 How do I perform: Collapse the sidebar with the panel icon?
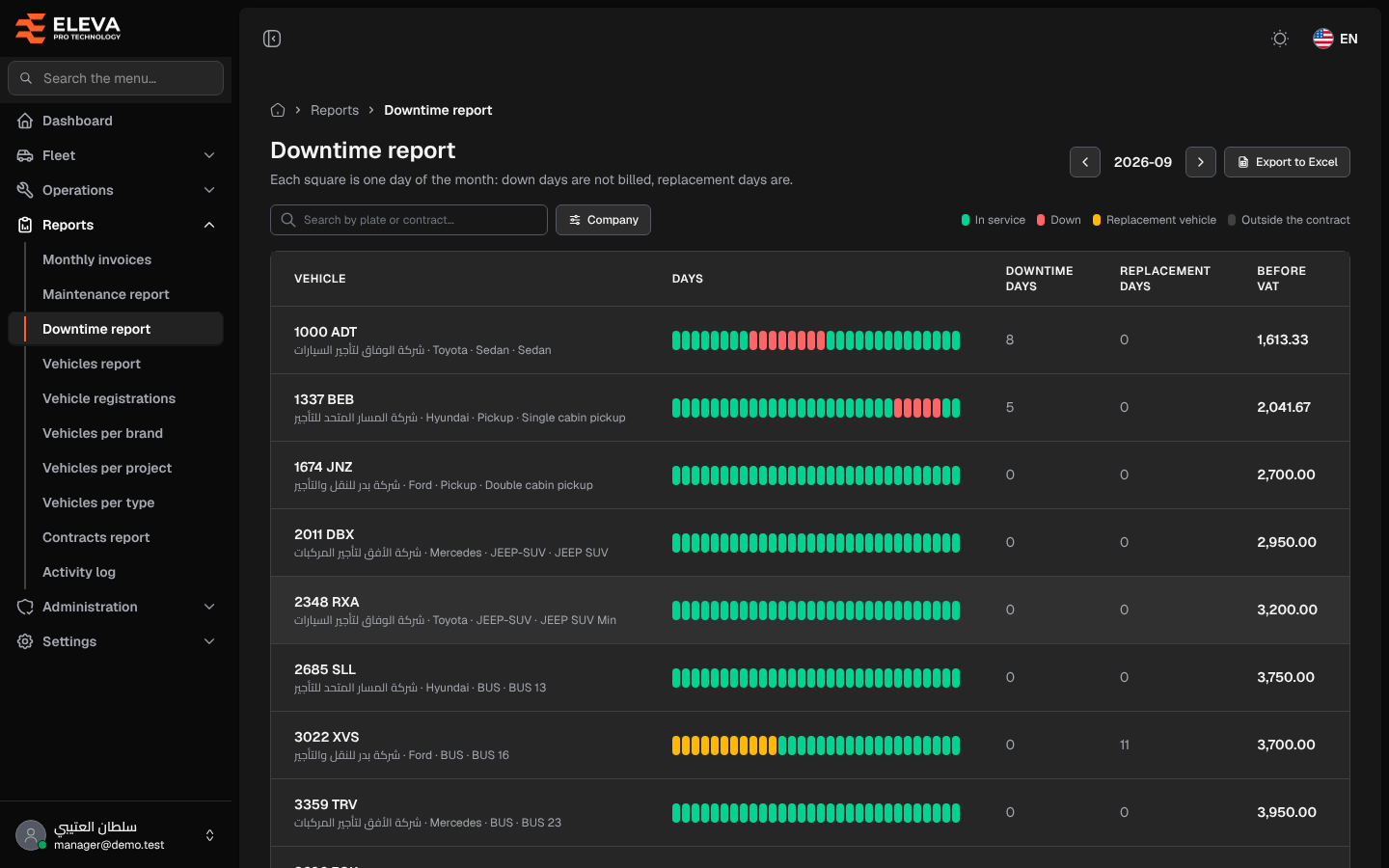tap(272, 39)
